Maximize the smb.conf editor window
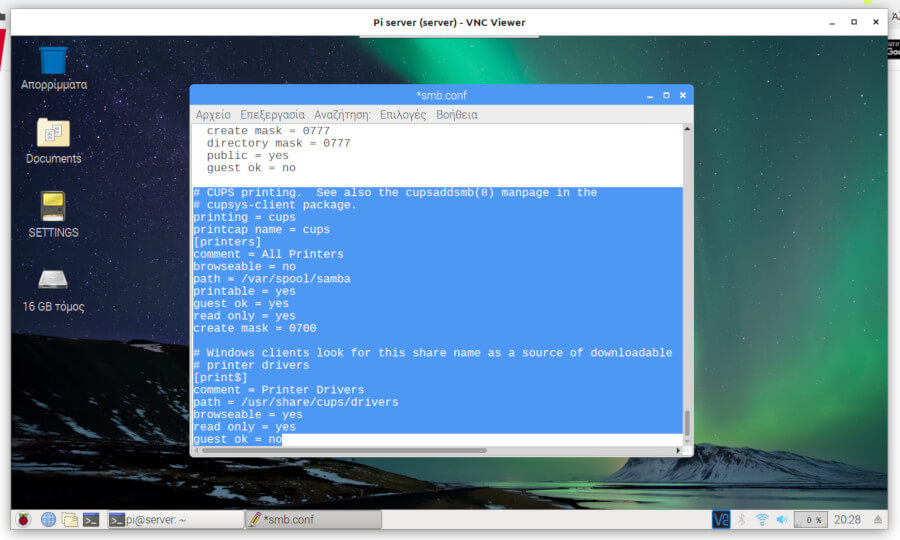 point(666,95)
